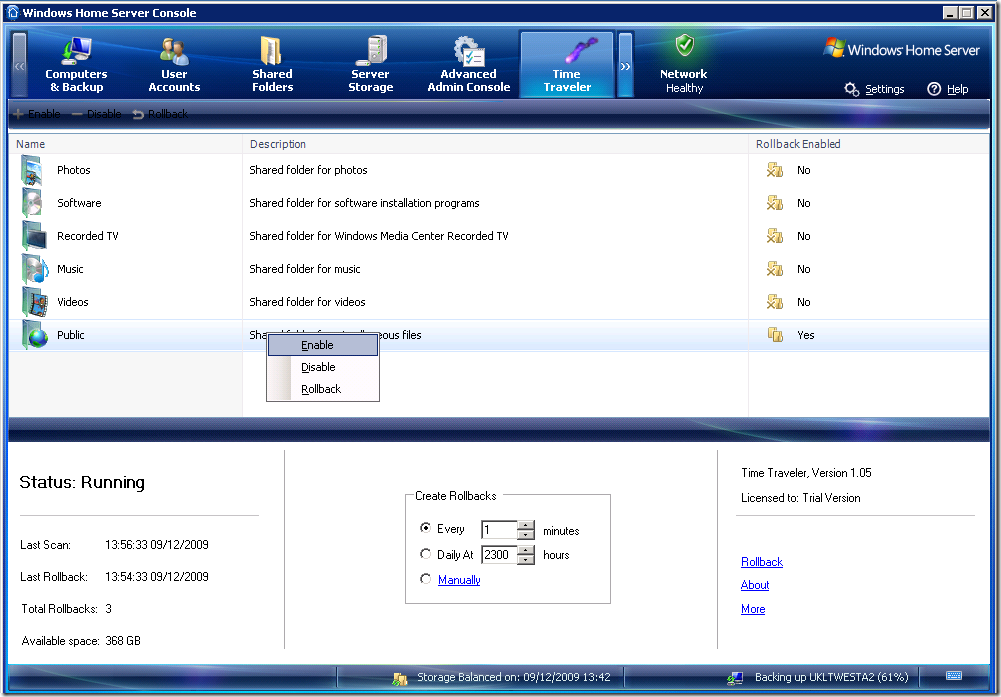Viewport: 1001px width, 697px height.
Task: Click the Windows Home Server logo
Action: (x=901, y=50)
